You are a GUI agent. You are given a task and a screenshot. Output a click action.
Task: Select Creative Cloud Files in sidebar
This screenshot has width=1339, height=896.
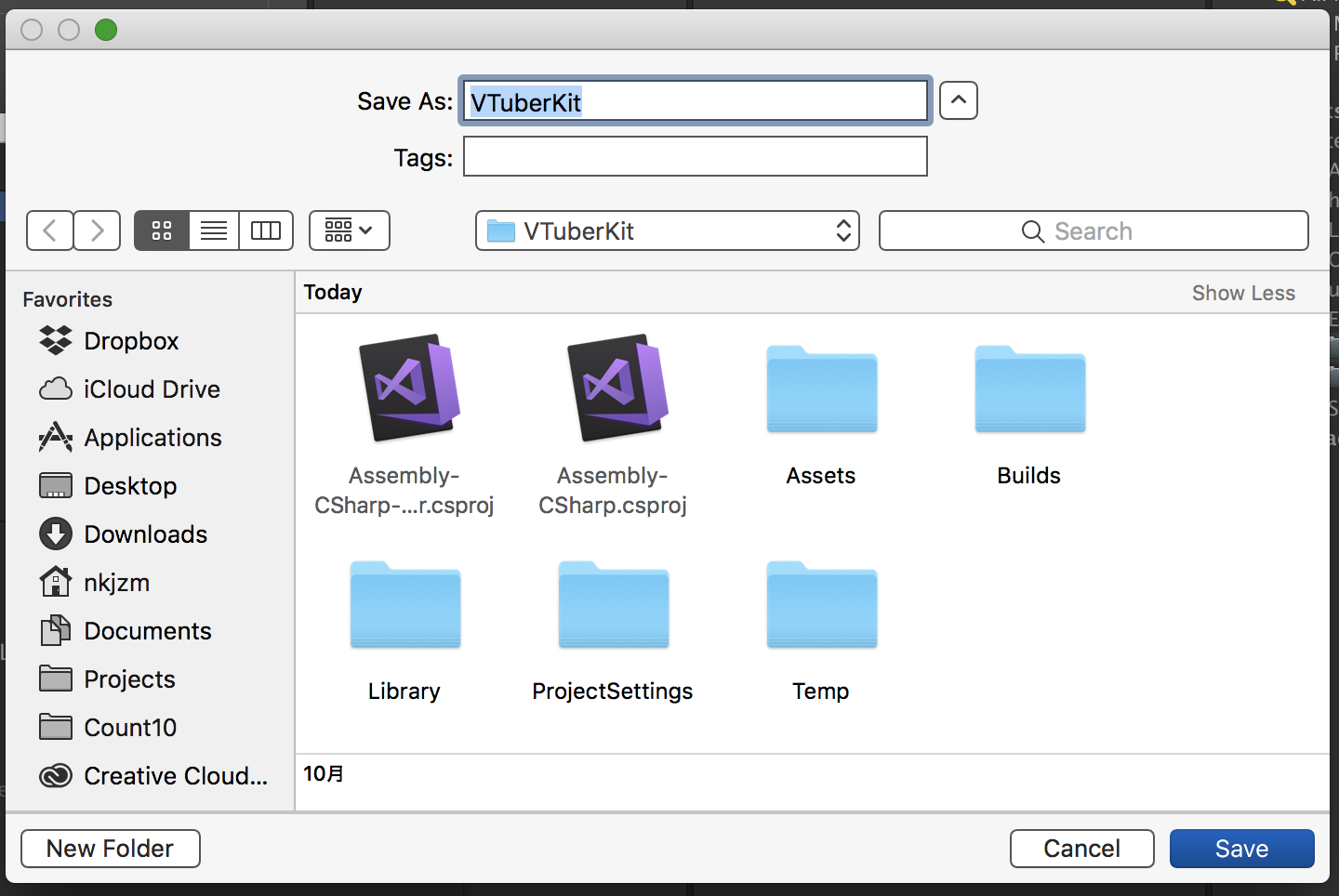pyautogui.click(x=153, y=776)
